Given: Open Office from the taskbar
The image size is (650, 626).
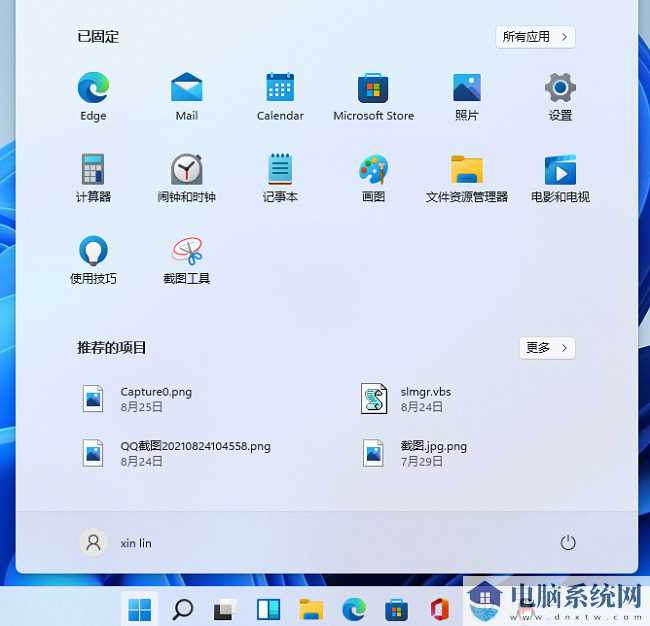Looking at the screenshot, I should coord(439,609).
